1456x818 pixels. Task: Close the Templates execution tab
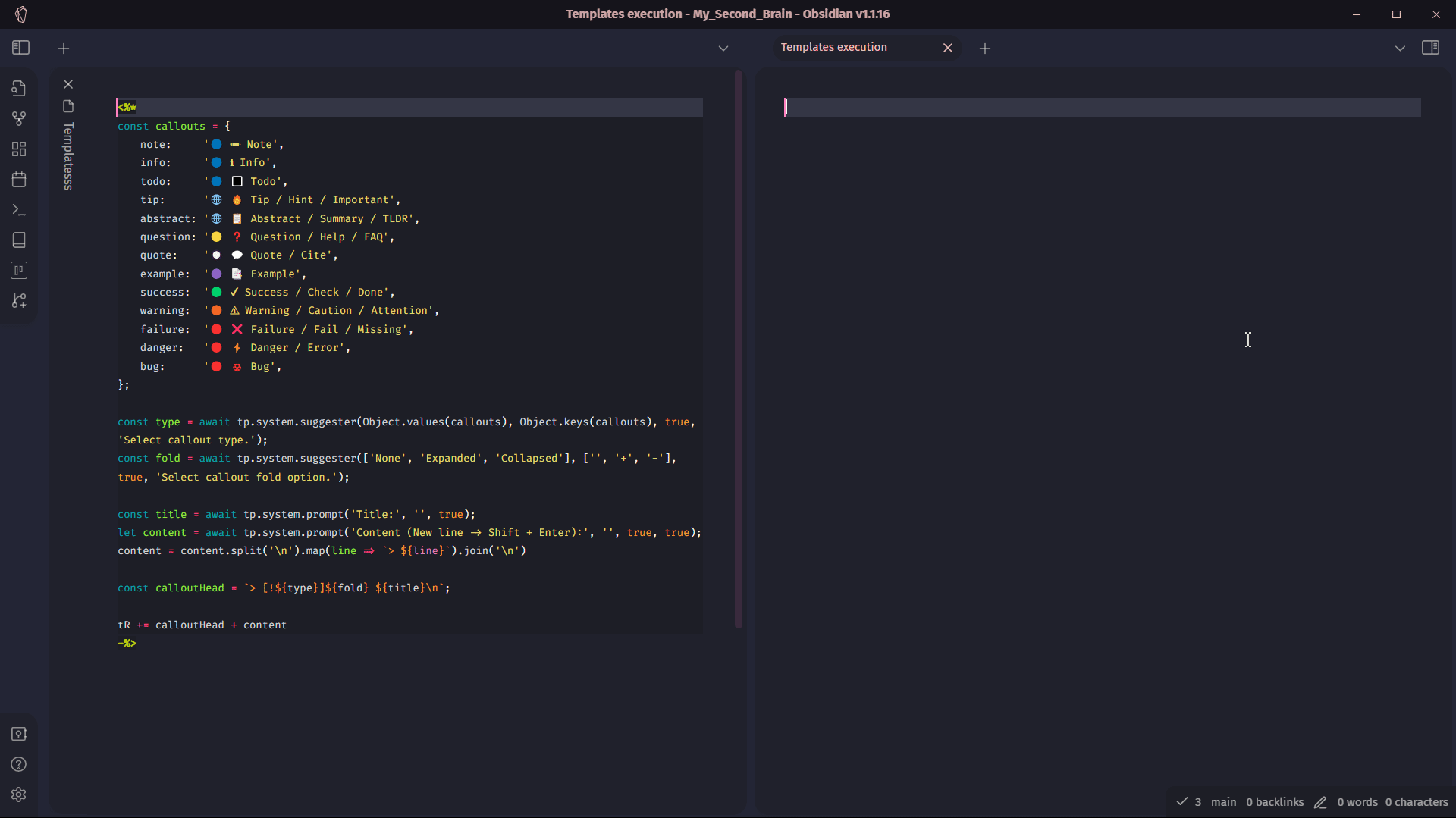[x=948, y=48]
